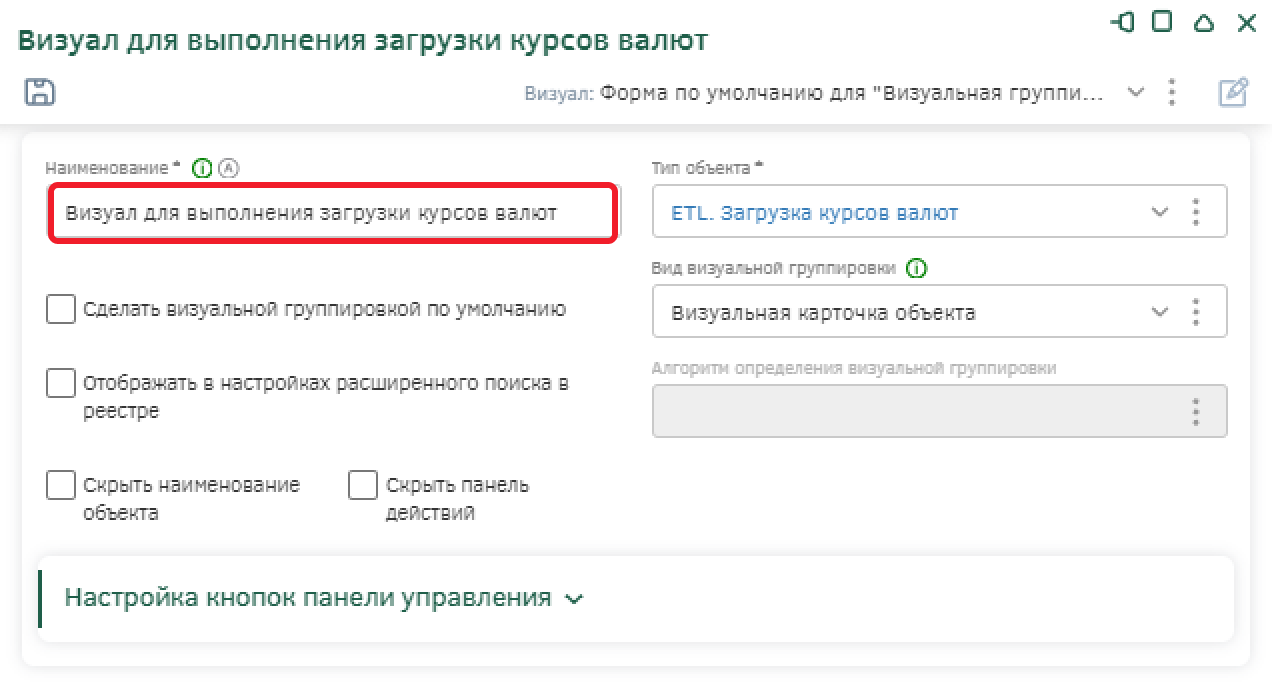1274x686 pixels.
Task: Open the three-dot menu beside Визуал selector
Action: (1172, 92)
